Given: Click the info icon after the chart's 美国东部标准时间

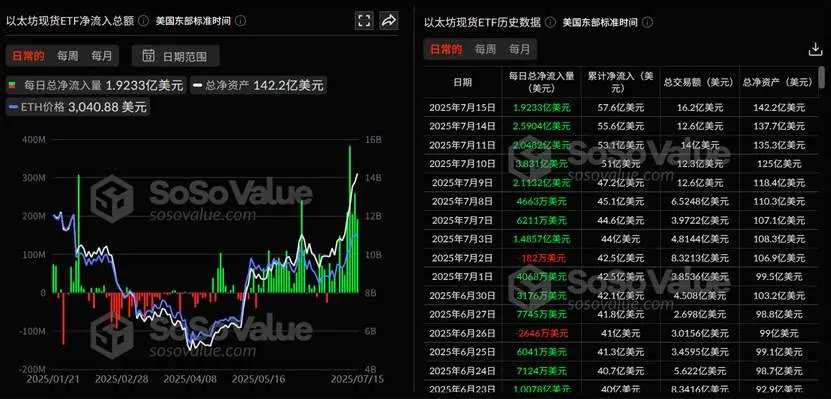Looking at the screenshot, I should tap(241, 21).
